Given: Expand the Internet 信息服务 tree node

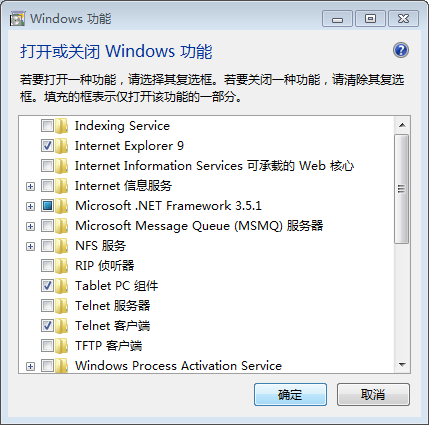Looking at the screenshot, I should pos(30,186).
